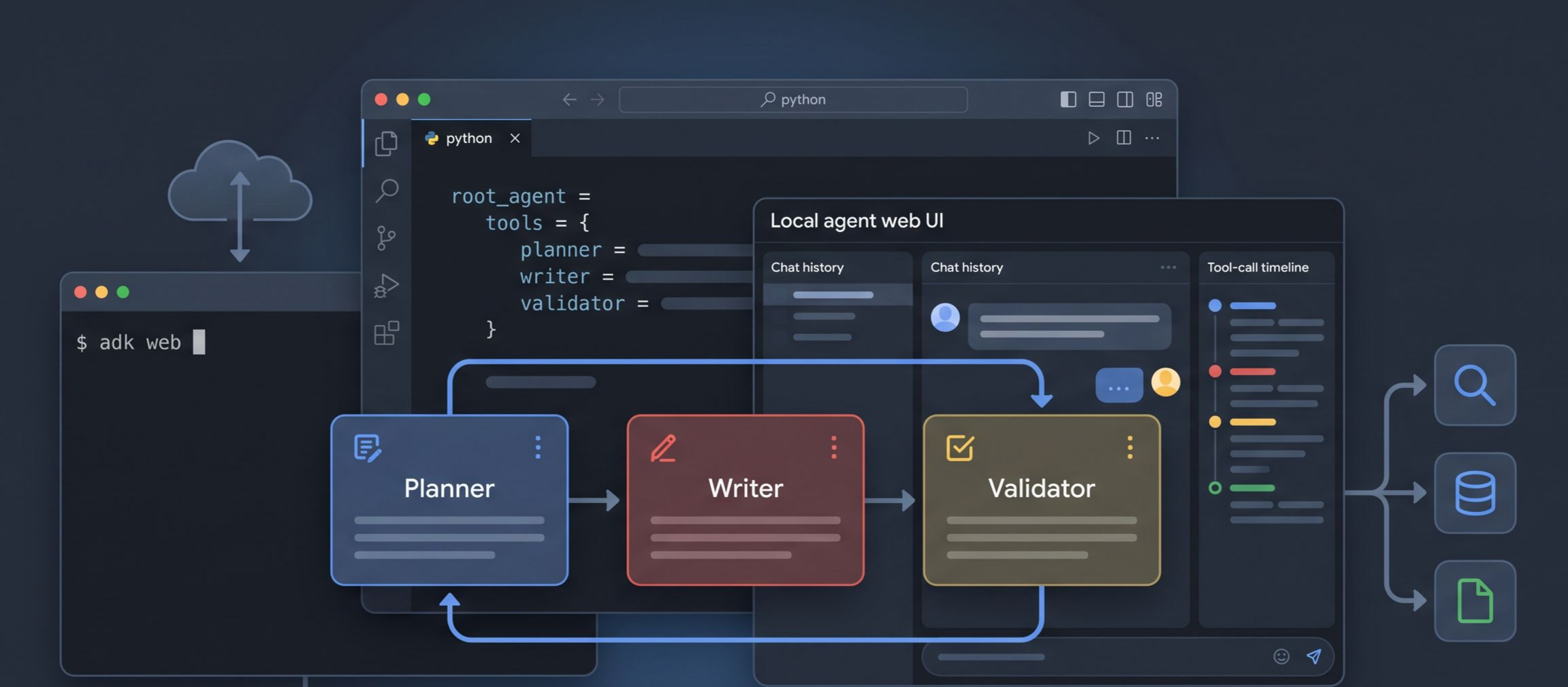This screenshot has width=1568, height=687.
Task: Click the green file document tool tile
Action: coord(1475,601)
